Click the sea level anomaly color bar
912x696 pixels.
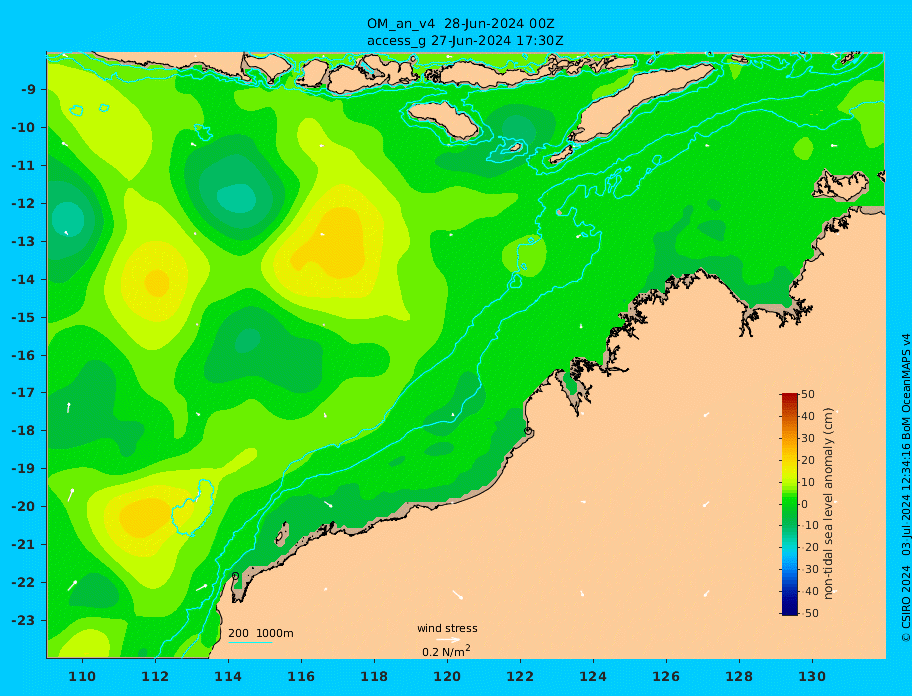pos(789,504)
